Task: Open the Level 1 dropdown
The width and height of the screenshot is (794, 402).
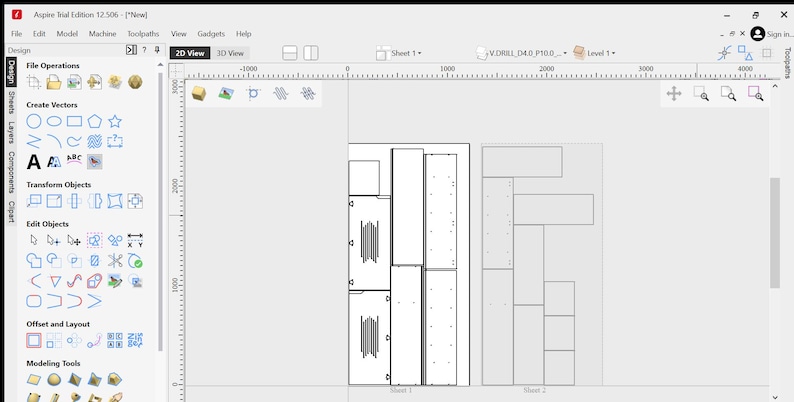Action: pos(594,53)
